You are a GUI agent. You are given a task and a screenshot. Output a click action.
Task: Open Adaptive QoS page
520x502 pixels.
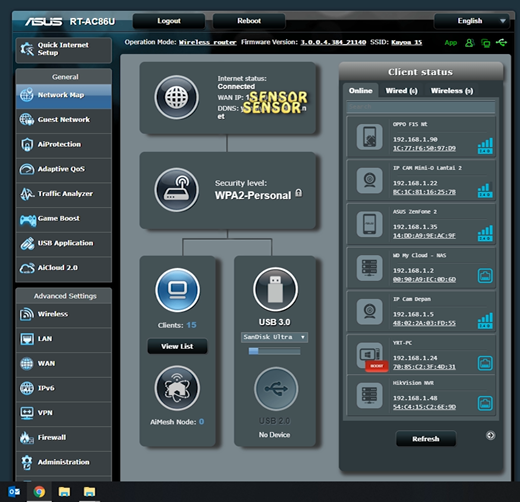[x=63, y=169]
